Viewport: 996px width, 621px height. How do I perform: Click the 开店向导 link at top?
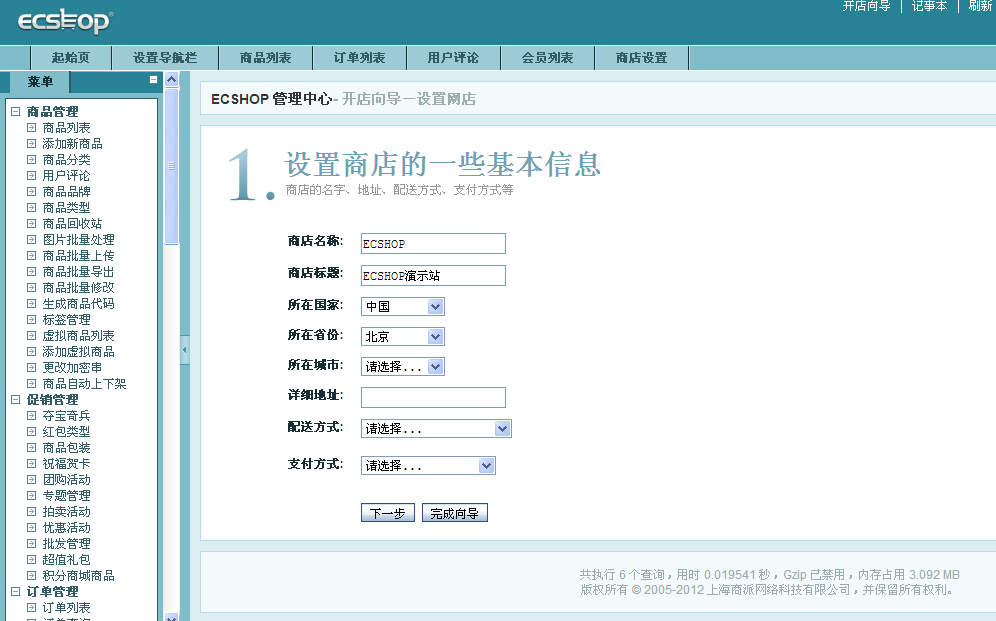(x=866, y=6)
